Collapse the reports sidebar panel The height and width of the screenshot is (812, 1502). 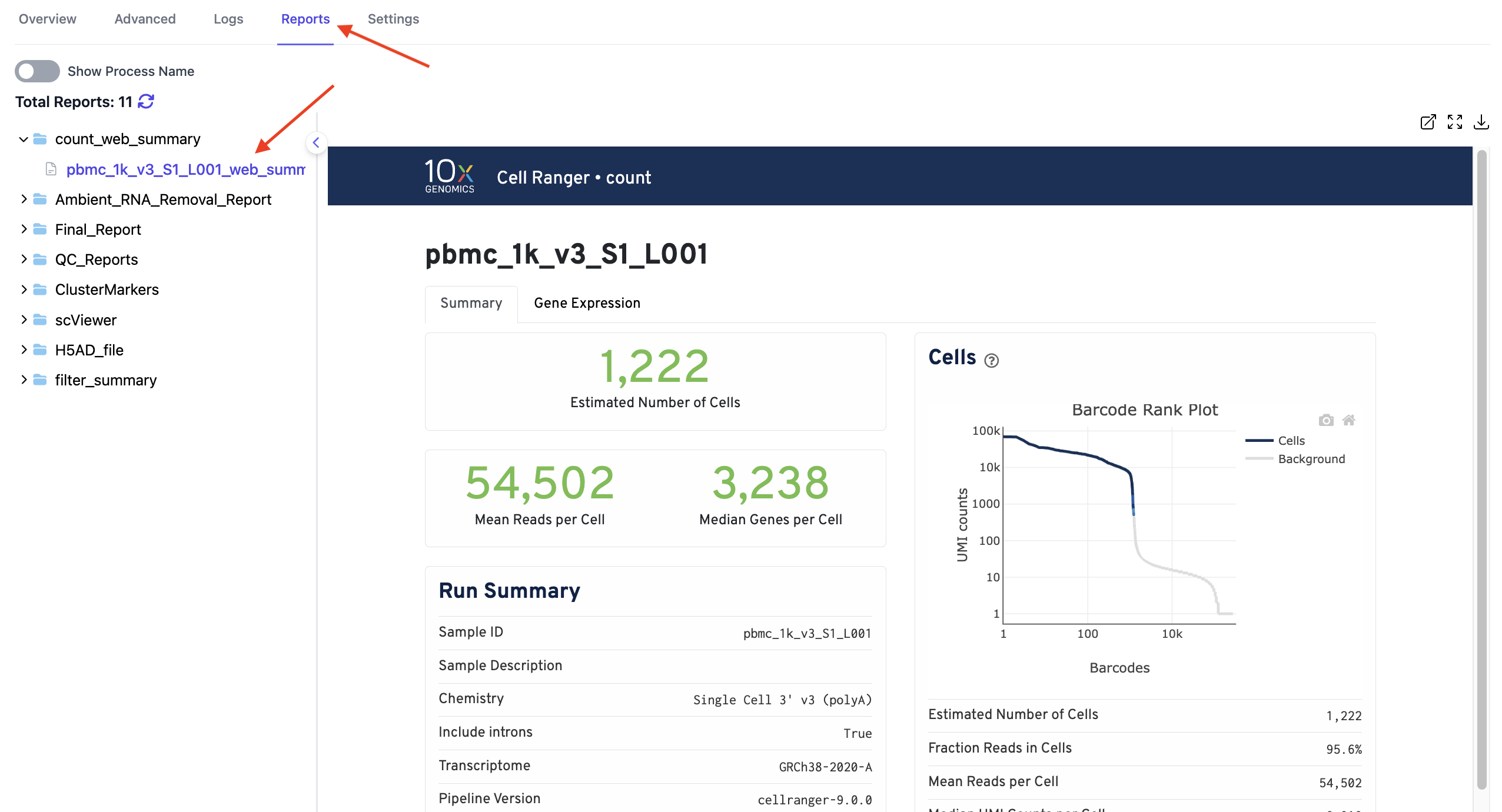[316, 142]
